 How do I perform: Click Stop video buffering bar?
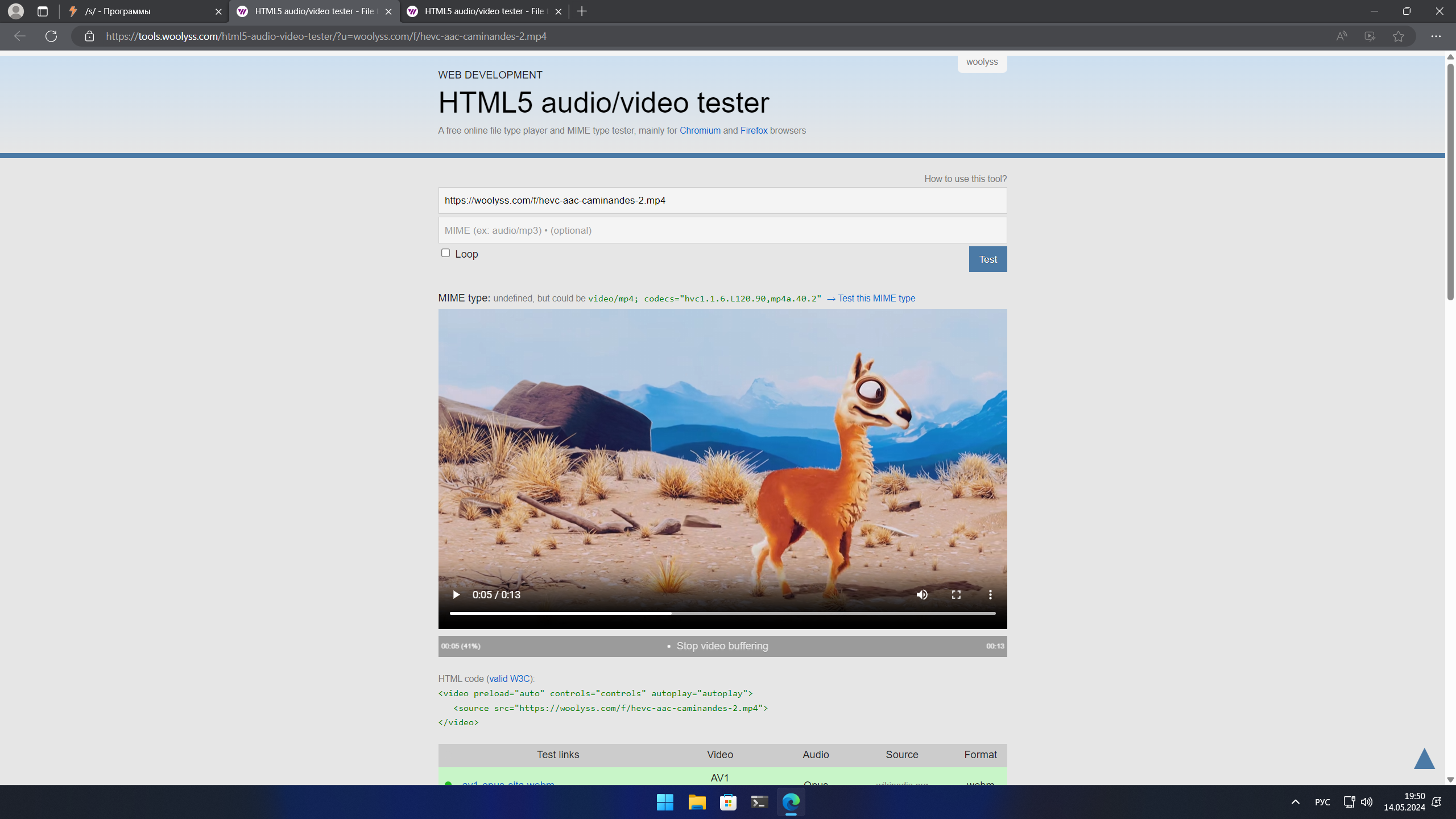click(x=722, y=646)
